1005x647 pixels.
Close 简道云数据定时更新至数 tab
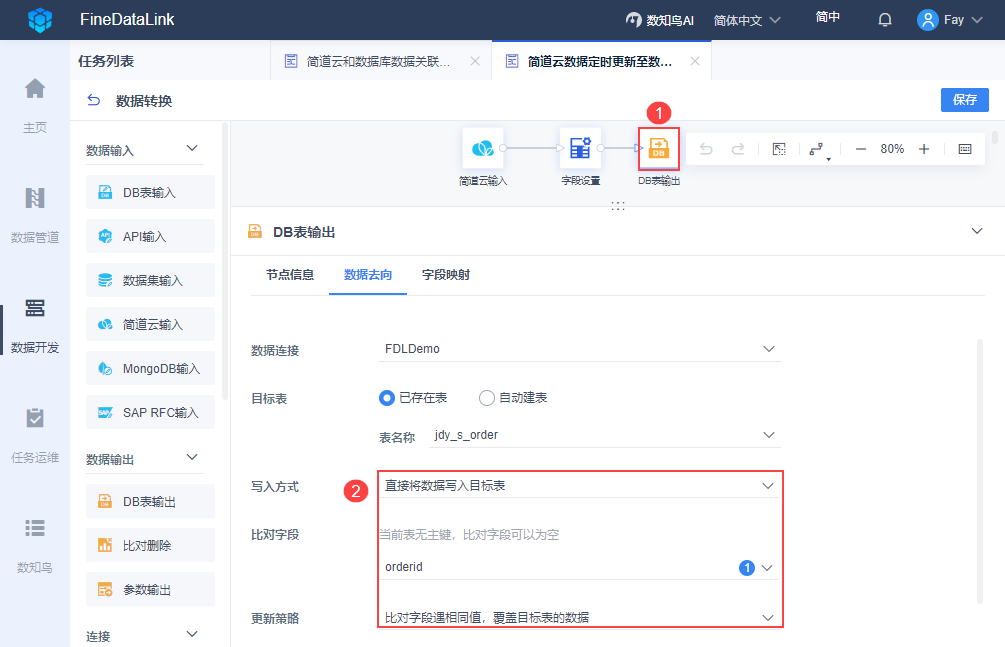pyautogui.click(x=695, y=61)
